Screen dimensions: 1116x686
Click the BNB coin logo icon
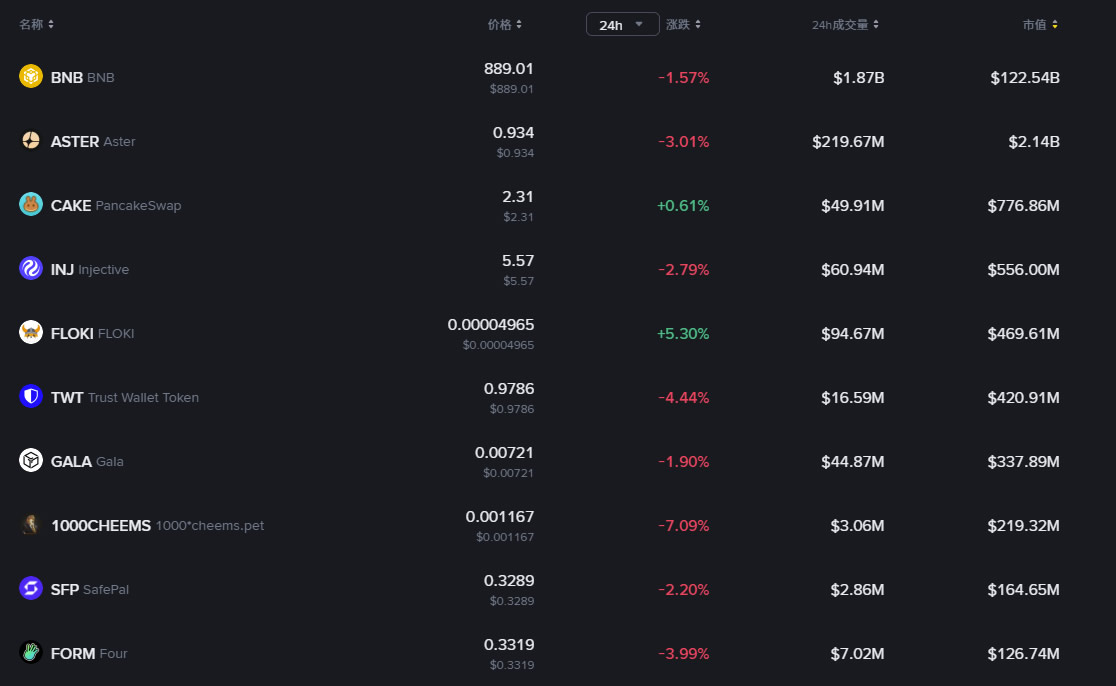31,77
